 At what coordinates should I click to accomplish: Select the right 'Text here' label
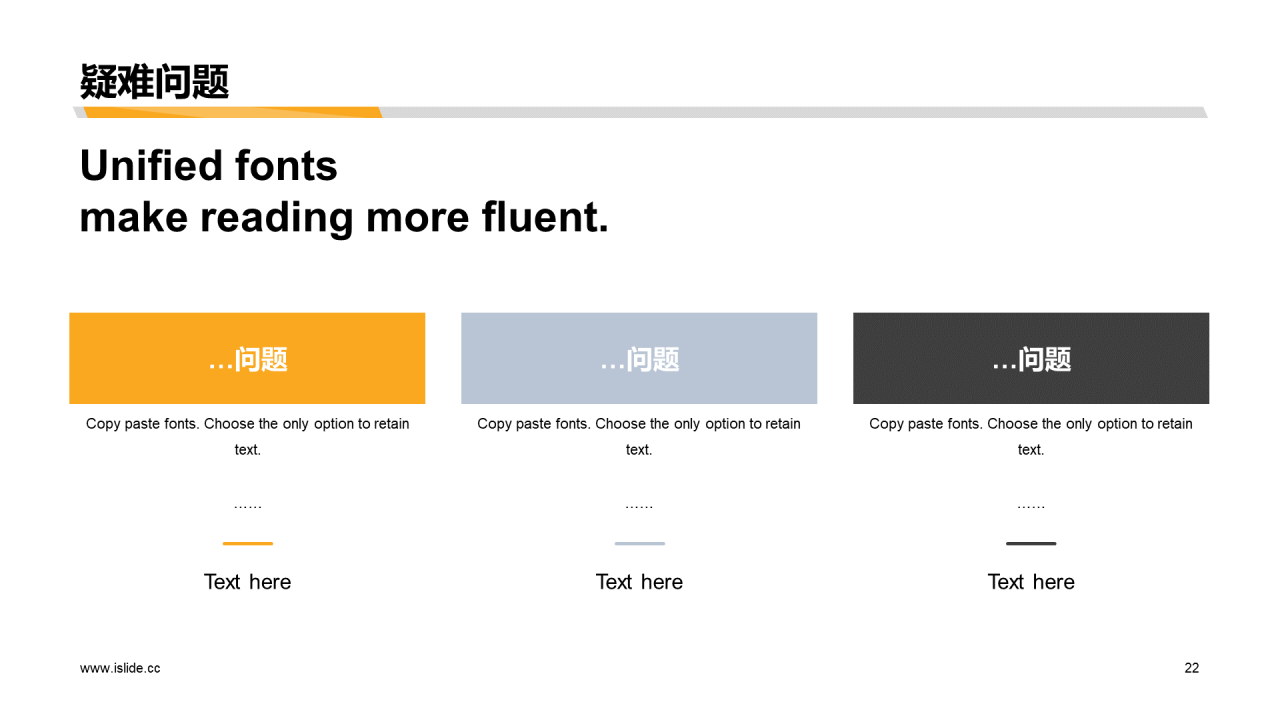point(1031,582)
